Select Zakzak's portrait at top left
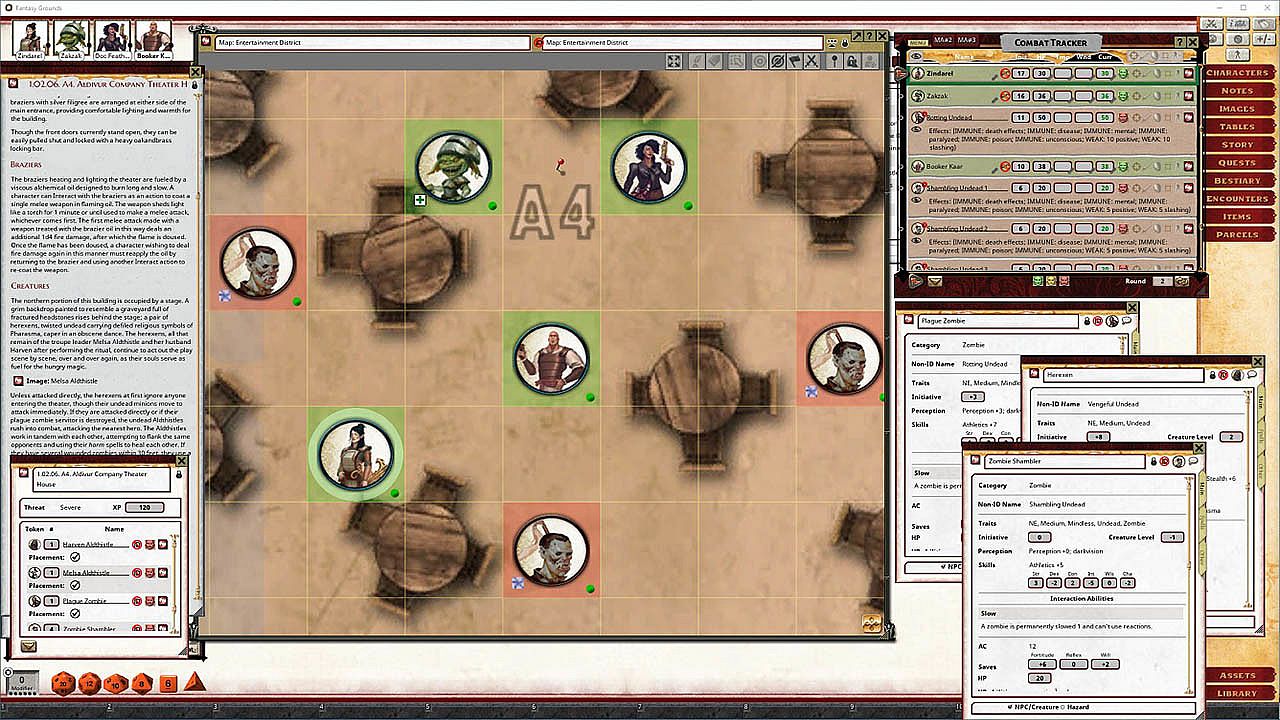 click(71, 38)
